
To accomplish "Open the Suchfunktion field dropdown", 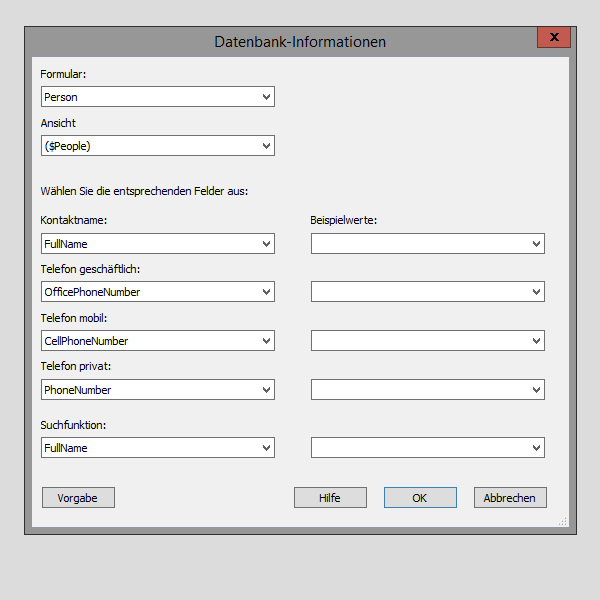I will (x=157, y=448).
